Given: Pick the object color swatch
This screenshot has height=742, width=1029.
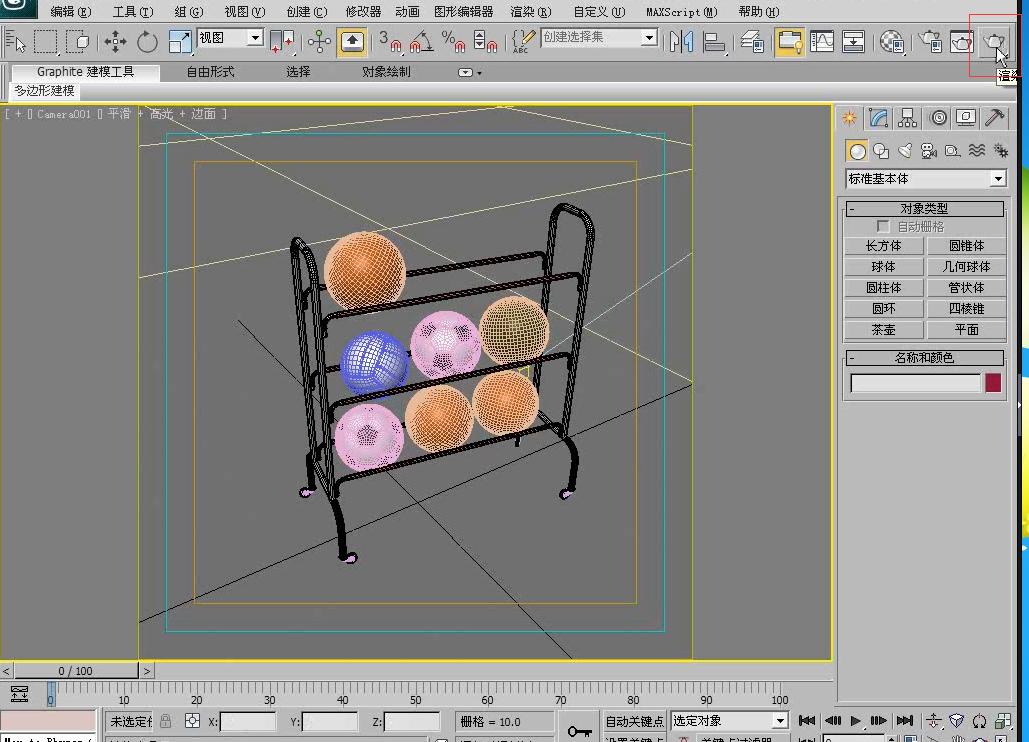Looking at the screenshot, I should coord(992,383).
